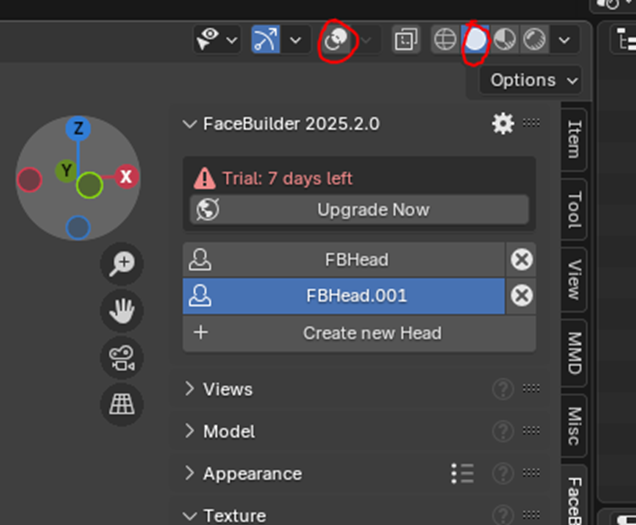This screenshot has width=636, height=525.
Task: Open FaceBuilder settings gear
Action: click(x=502, y=124)
